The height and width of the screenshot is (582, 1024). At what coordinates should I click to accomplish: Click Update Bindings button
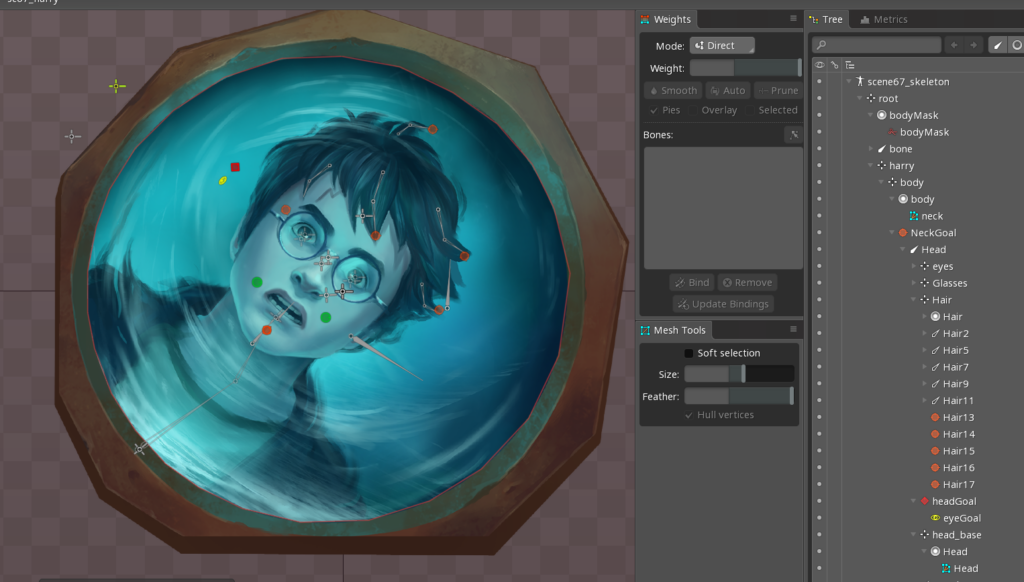pyautogui.click(x=723, y=304)
